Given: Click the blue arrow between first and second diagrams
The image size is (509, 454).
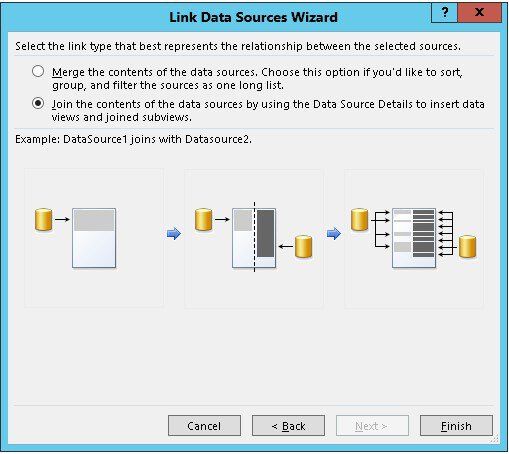Looking at the screenshot, I should coord(174,233).
